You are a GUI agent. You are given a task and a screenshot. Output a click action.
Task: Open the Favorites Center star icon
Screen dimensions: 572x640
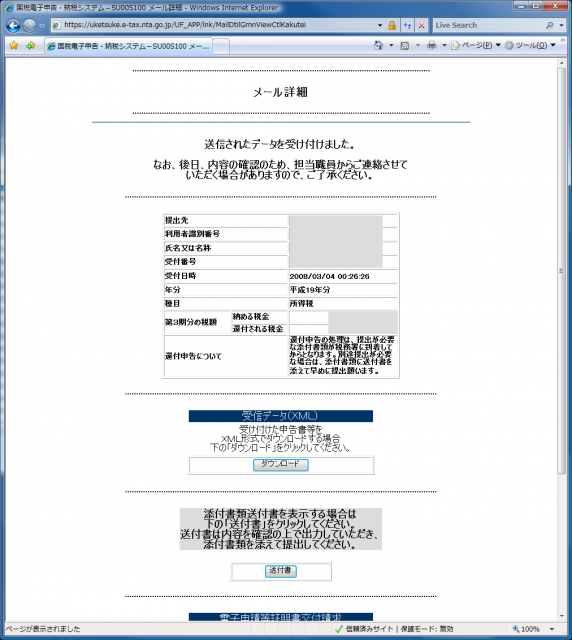[14, 46]
